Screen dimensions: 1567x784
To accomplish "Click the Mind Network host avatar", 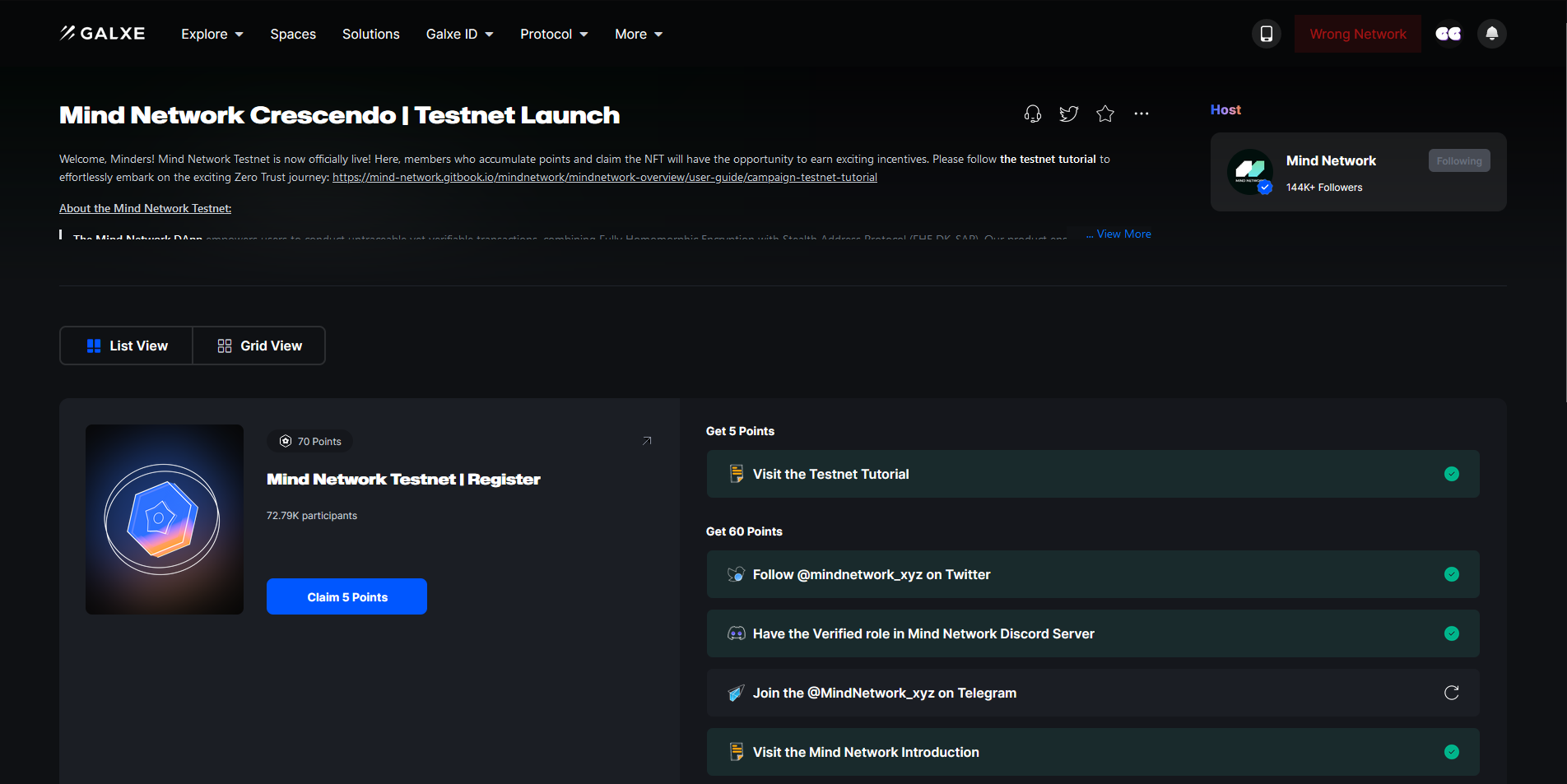I will pyautogui.click(x=1250, y=172).
